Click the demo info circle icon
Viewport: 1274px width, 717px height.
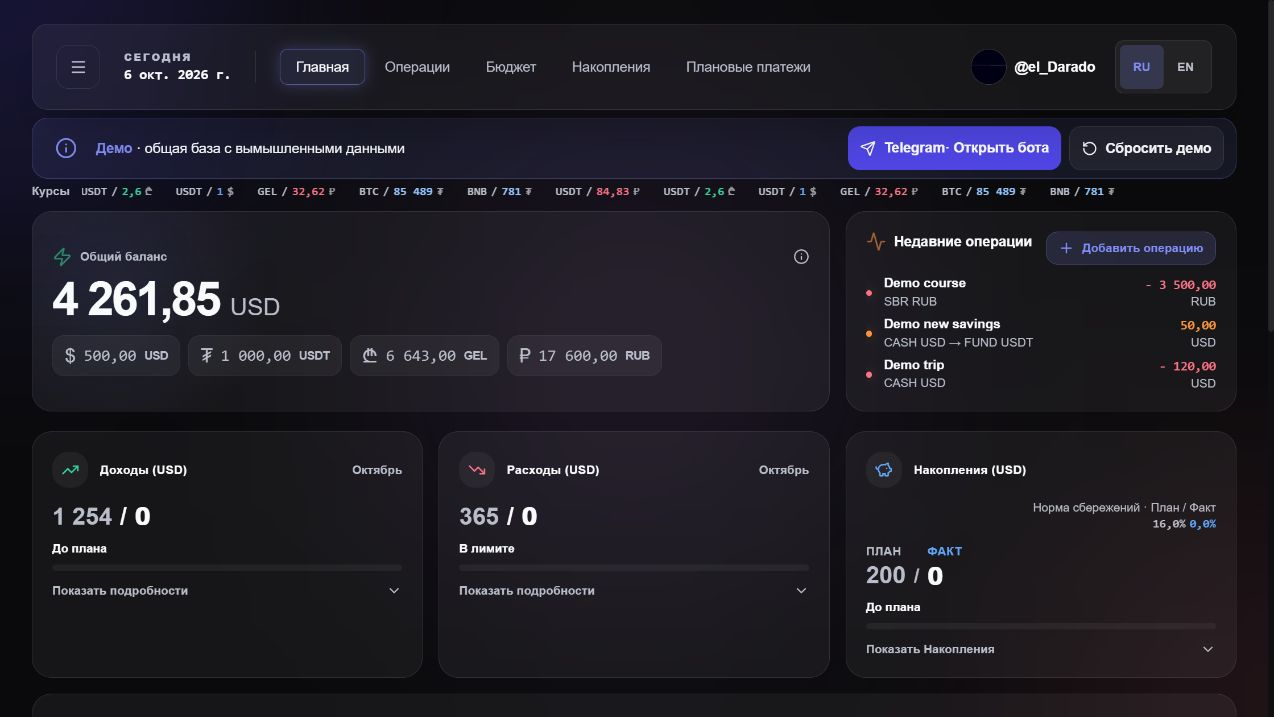pyautogui.click(x=66, y=148)
